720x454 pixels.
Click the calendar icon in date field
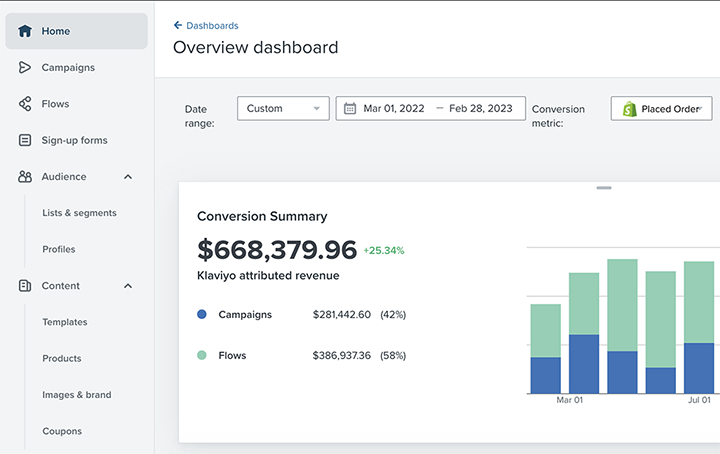pos(350,108)
